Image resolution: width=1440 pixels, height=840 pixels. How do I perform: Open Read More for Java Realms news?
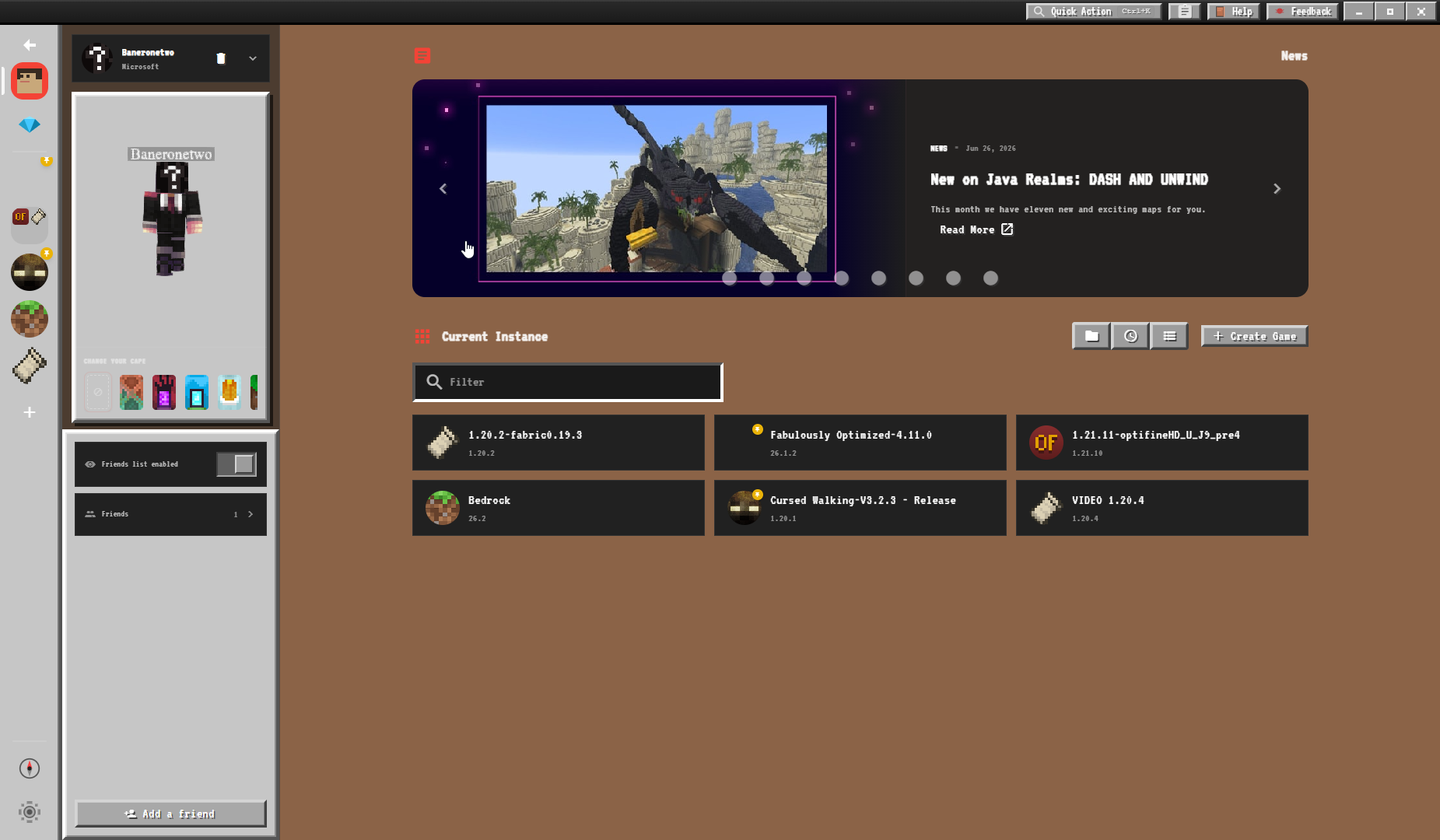pyautogui.click(x=976, y=229)
